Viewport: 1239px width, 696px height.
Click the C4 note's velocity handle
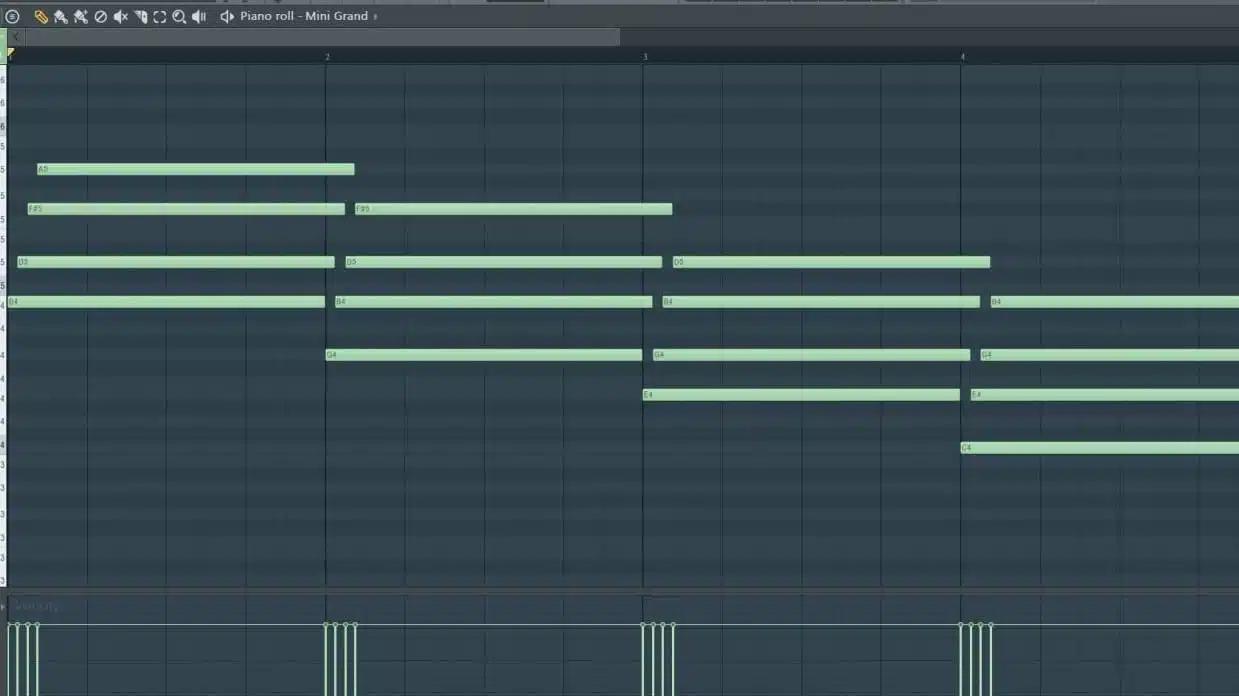pyautogui.click(x=961, y=626)
